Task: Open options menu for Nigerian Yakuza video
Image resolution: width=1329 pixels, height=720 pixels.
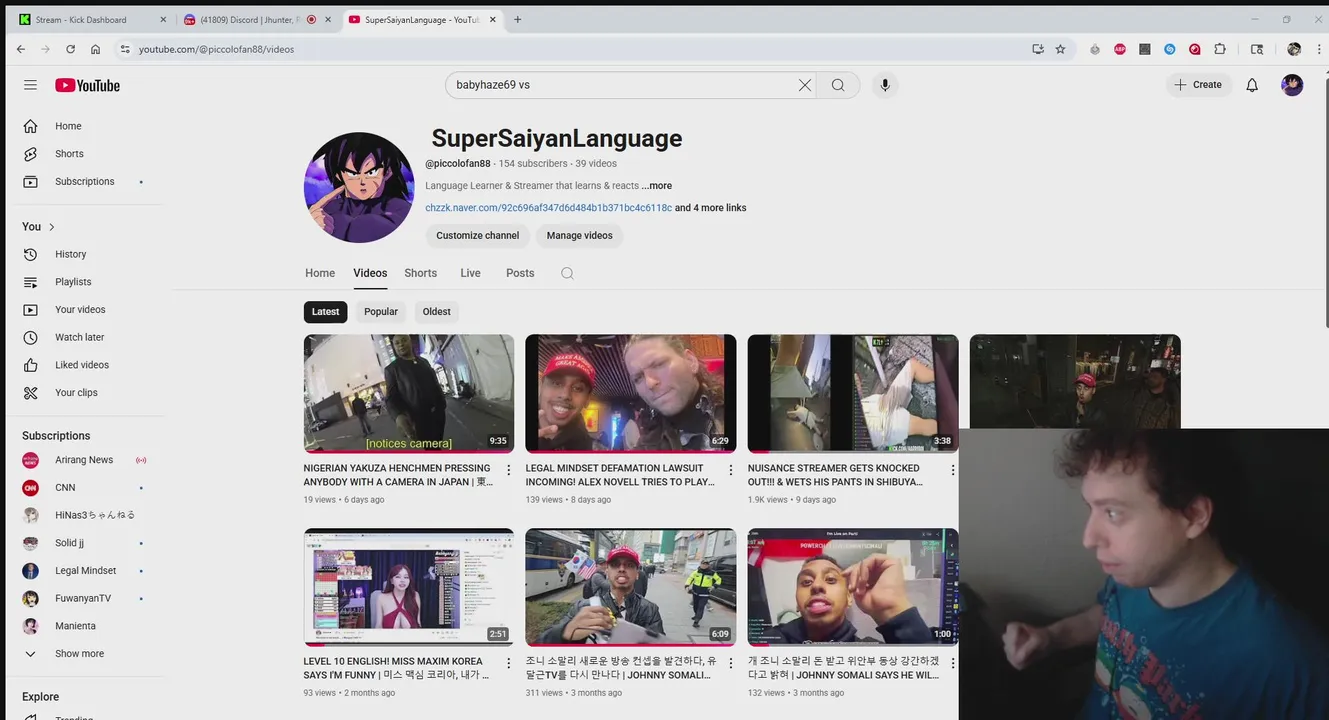Action: pos(508,470)
